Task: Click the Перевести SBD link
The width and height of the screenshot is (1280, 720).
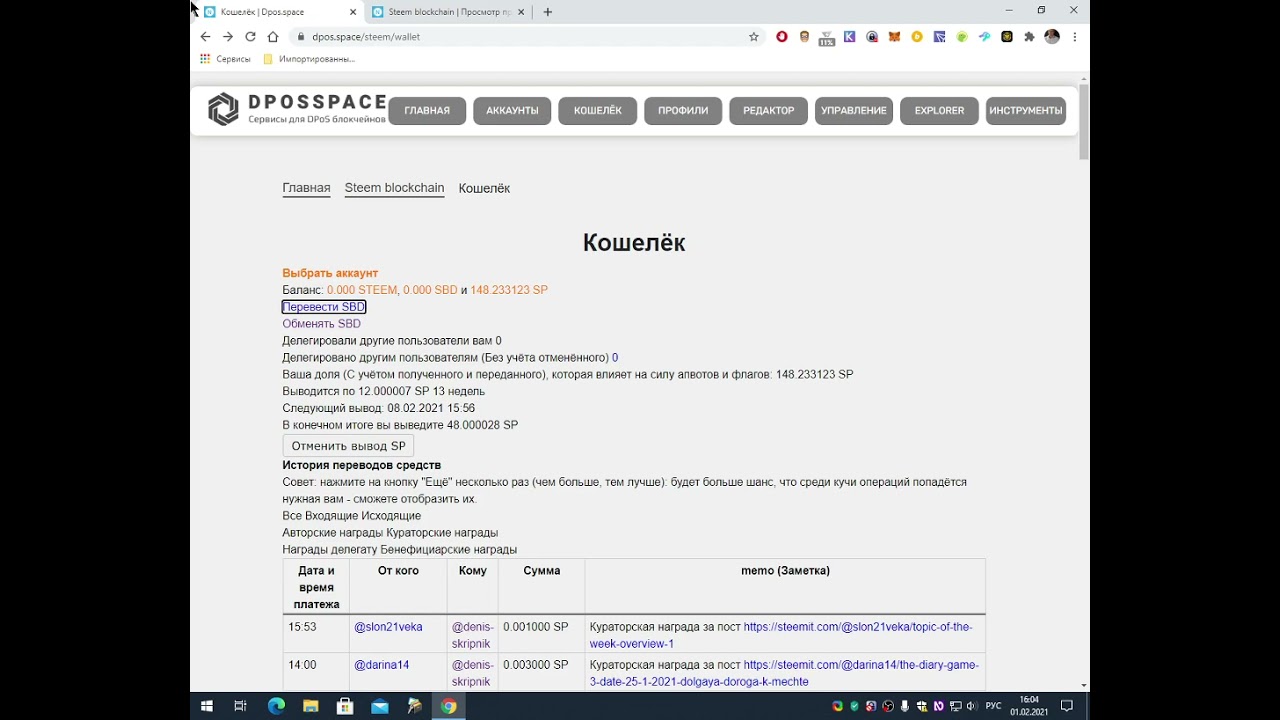Action: coord(324,307)
